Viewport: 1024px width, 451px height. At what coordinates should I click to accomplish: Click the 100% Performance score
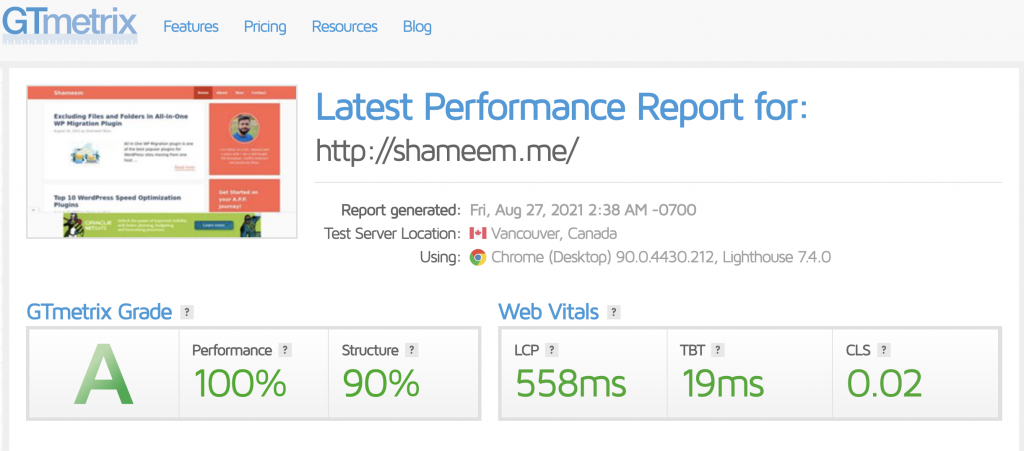(x=240, y=384)
